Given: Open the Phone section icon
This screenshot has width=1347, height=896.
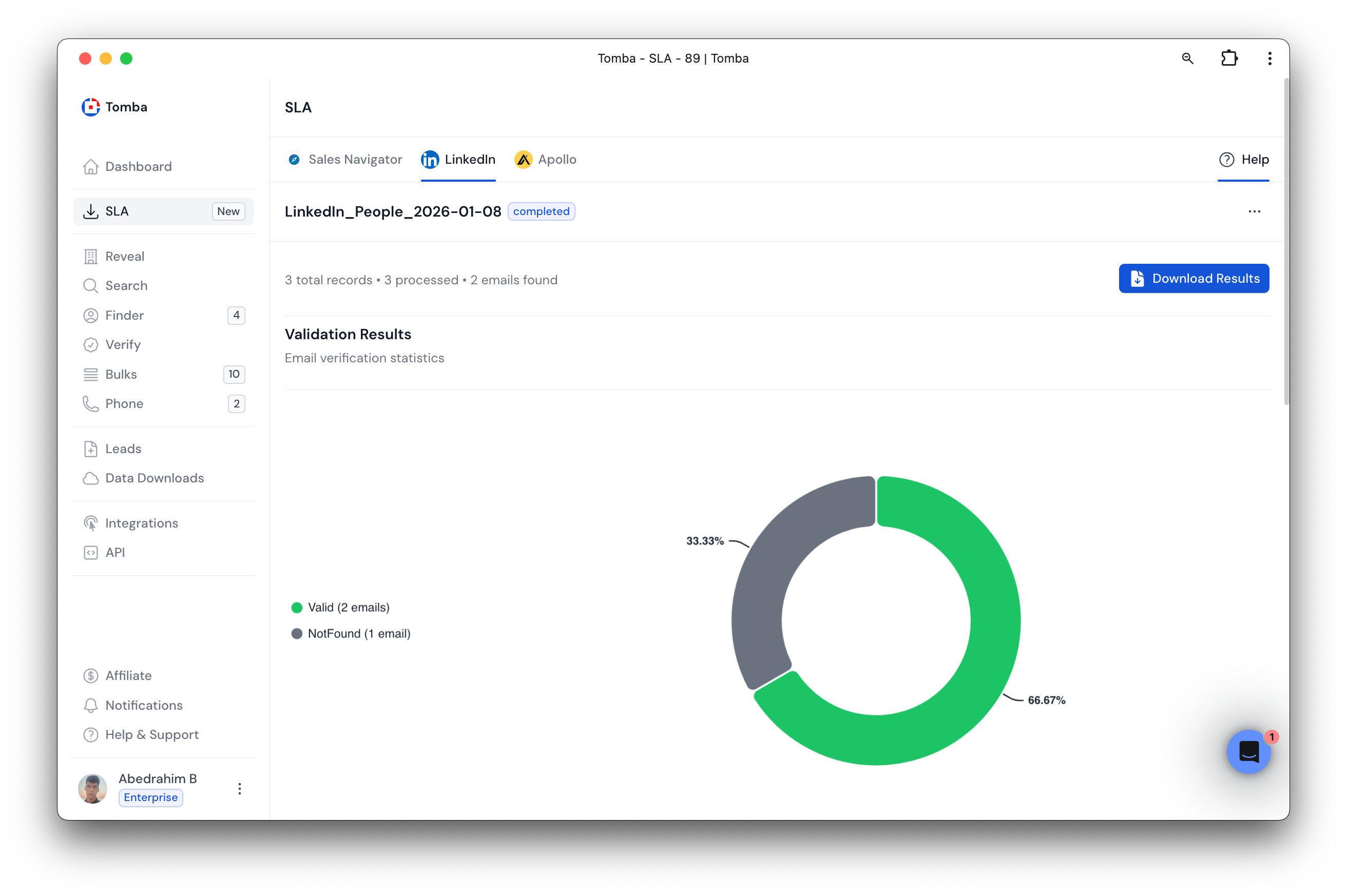Looking at the screenshot, I should (90, 404).
